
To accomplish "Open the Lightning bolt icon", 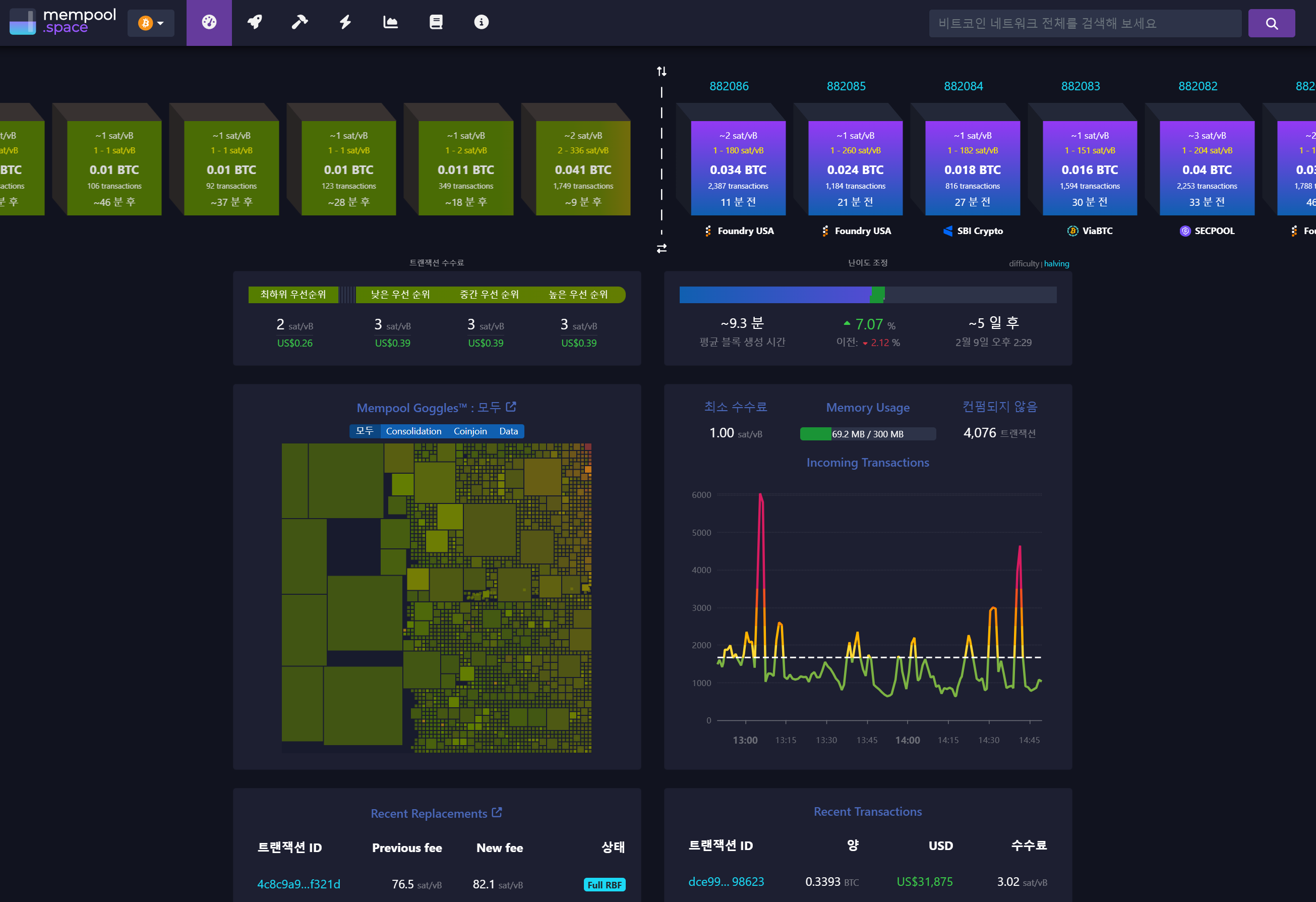I will pos(345,23).
